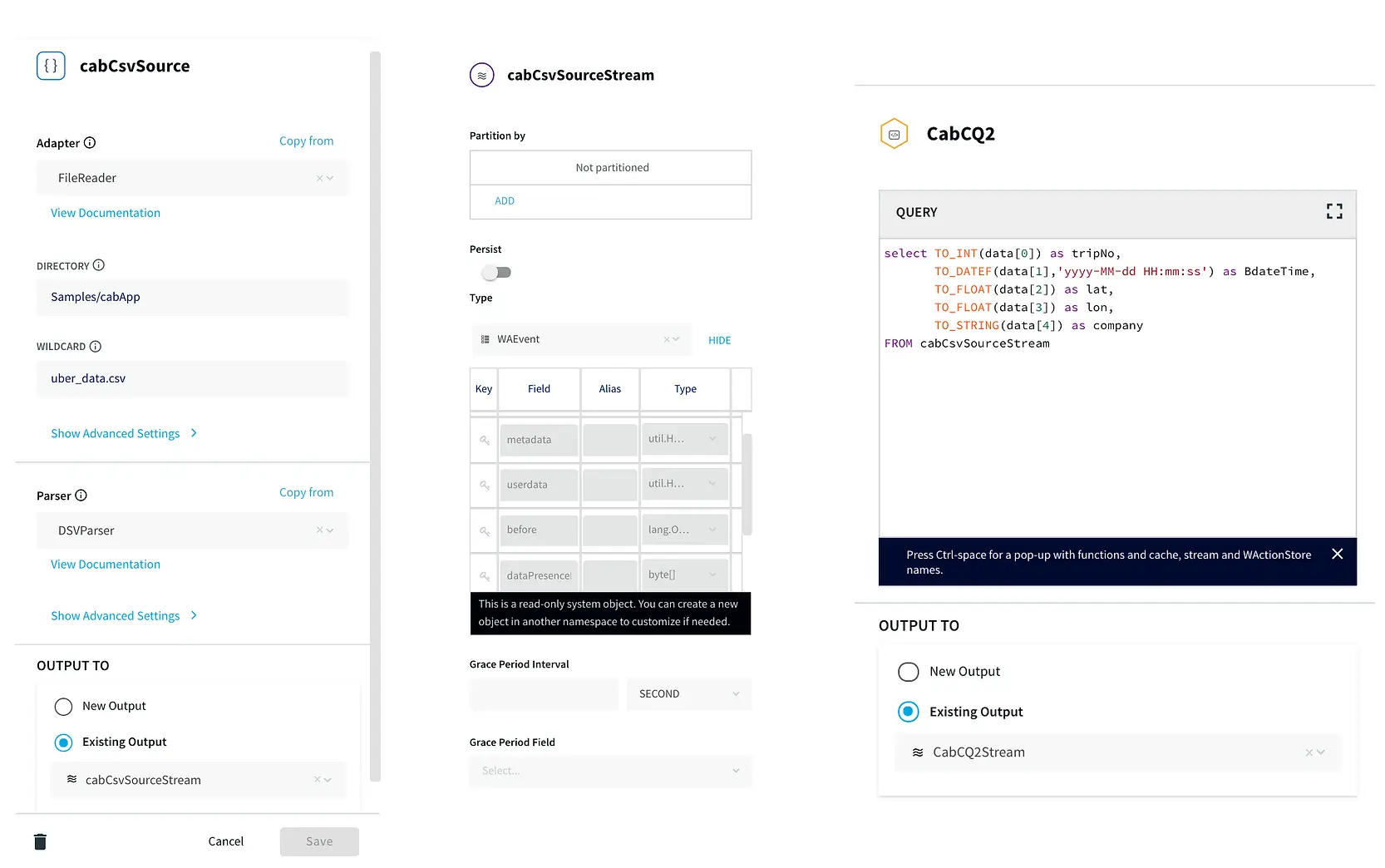Click the uber_data.csv wildcard field

[x=192, y=378]
